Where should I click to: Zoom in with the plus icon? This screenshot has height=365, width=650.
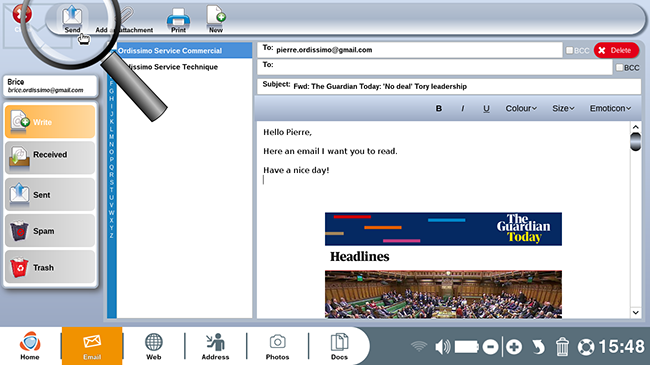514,347
